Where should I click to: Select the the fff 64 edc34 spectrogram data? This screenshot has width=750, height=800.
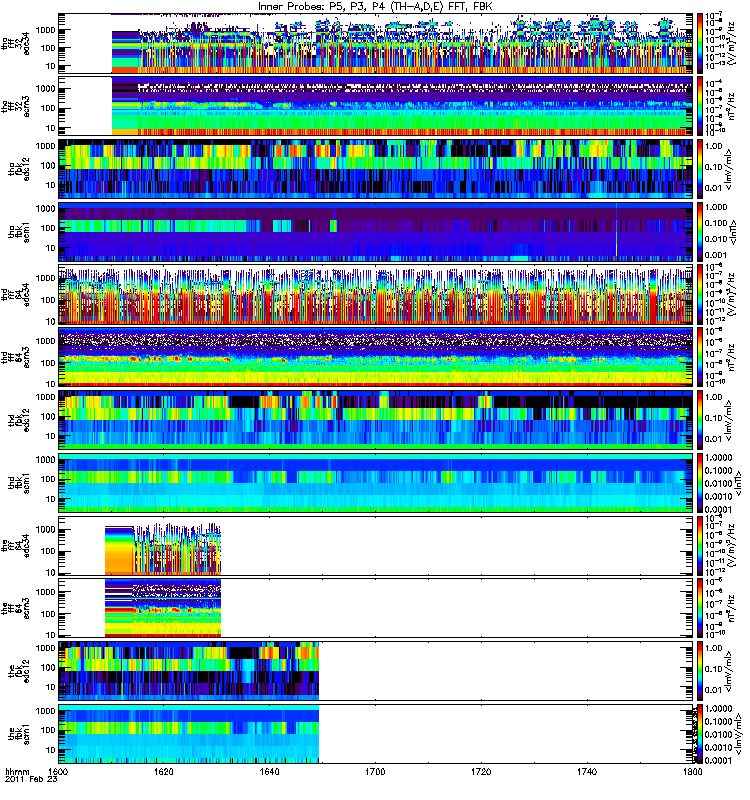(x=163, y=549)
